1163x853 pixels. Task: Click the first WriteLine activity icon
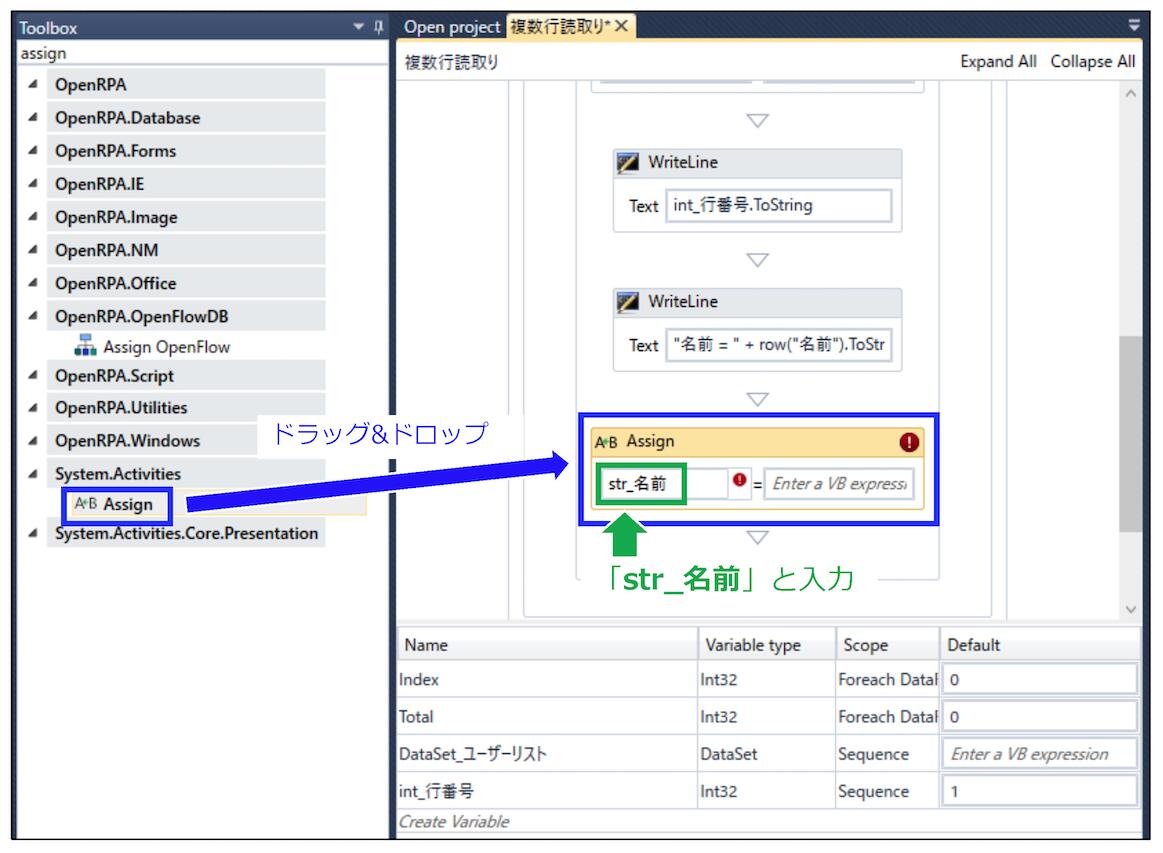[629, 163]
